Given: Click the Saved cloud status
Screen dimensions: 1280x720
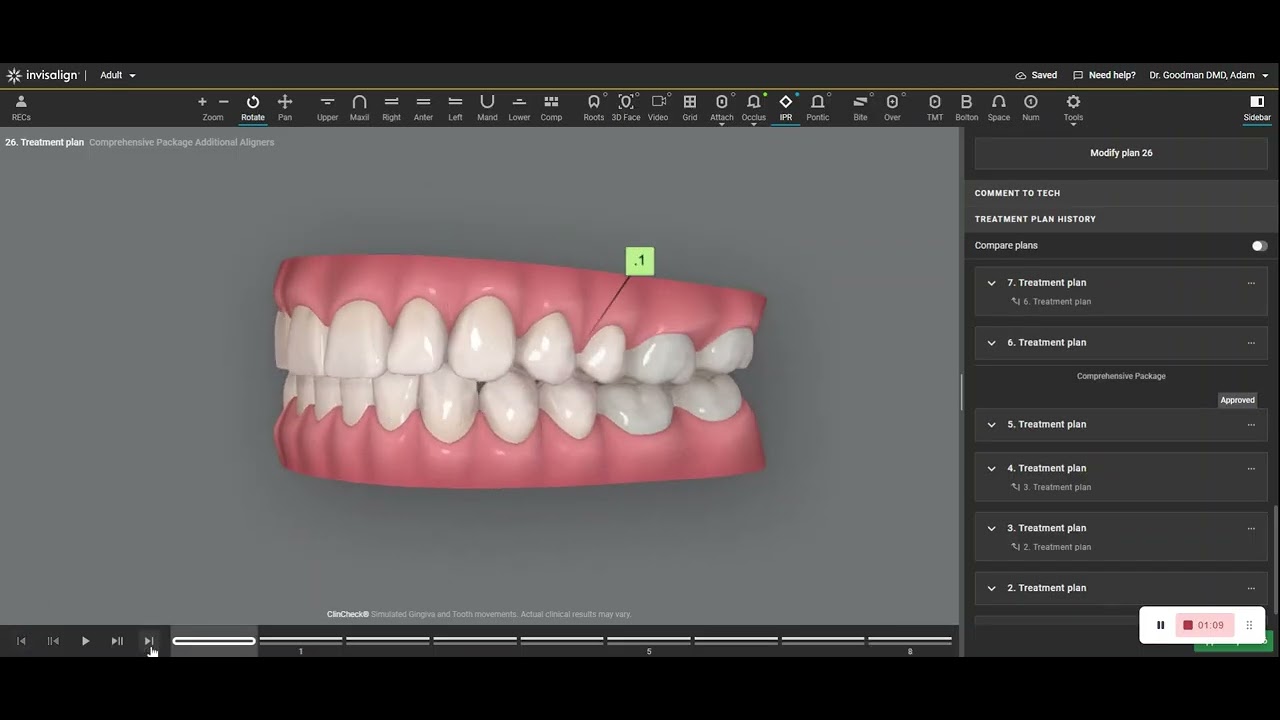Looking at the screenshot, I should 1036,75.
